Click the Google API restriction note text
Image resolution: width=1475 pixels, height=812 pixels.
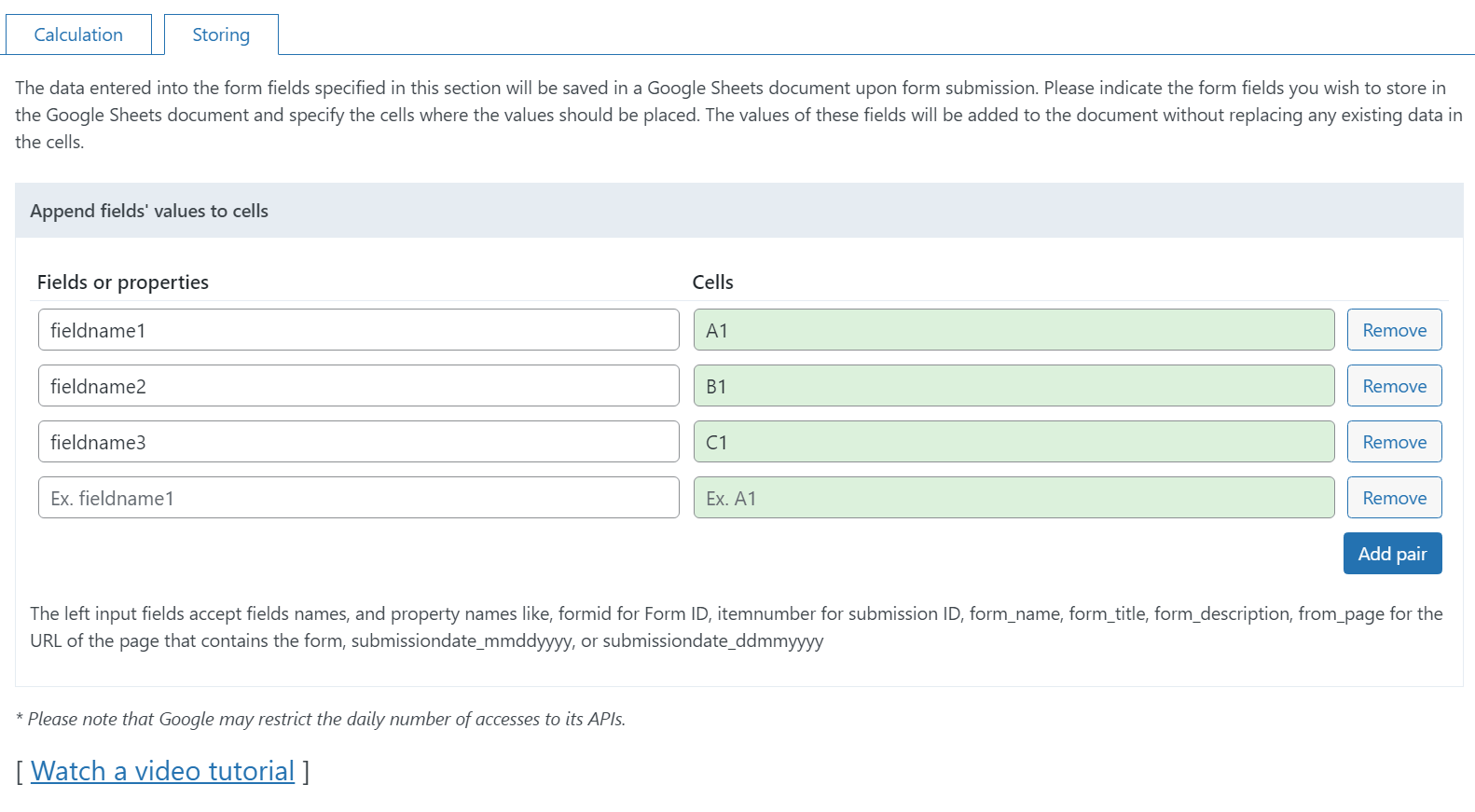click(322, 719)
